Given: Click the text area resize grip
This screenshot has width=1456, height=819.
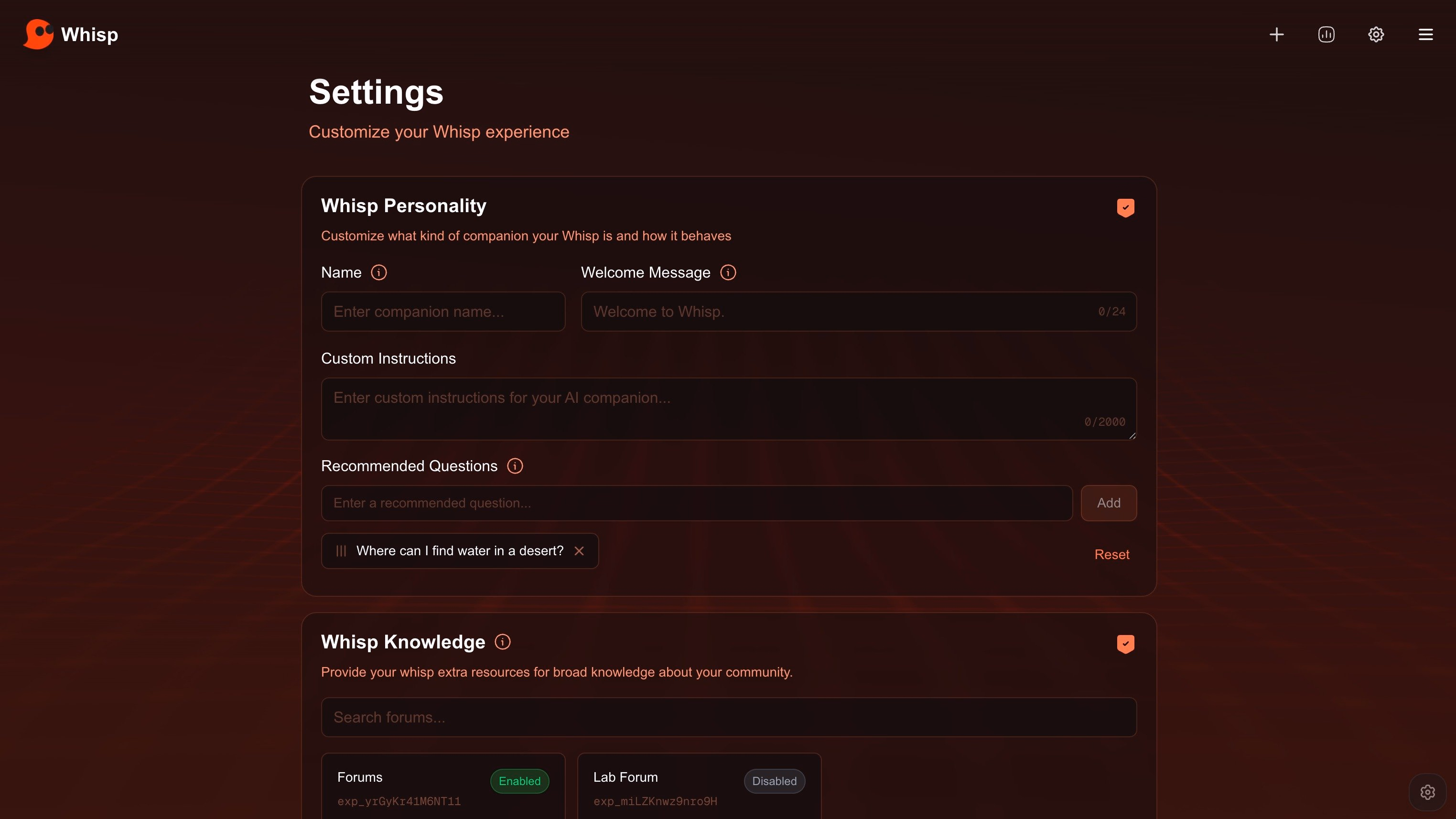Looking at the screenshot, I should pos(1132,435).
